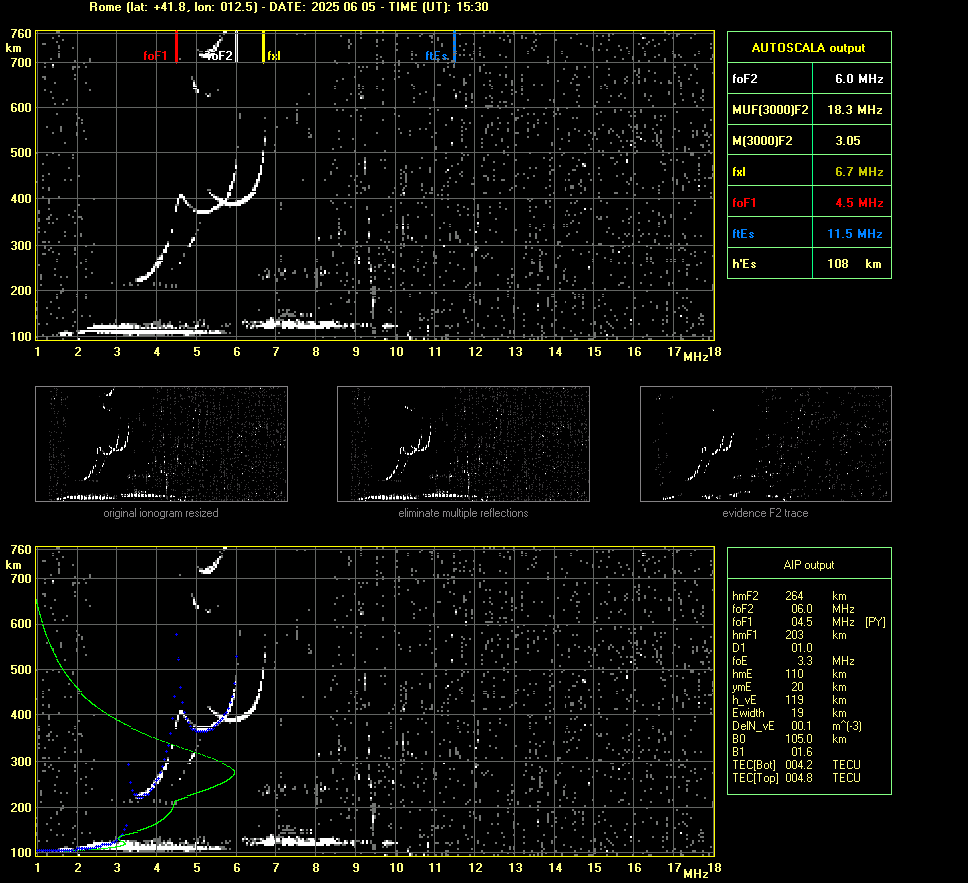Select the ftEs 11.5 MHz value
The width and height of the screenshot is (968, 883).
(x=854, y=233)
